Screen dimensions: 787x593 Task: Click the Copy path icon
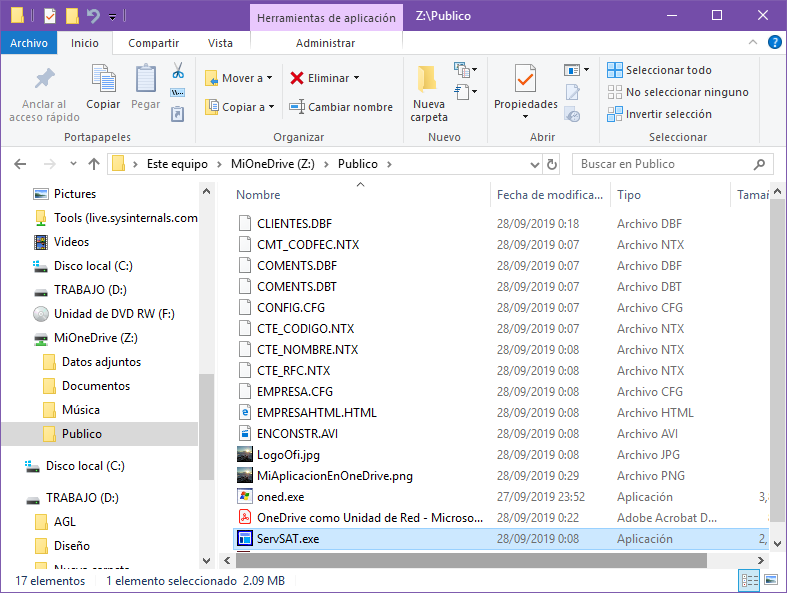178,92
